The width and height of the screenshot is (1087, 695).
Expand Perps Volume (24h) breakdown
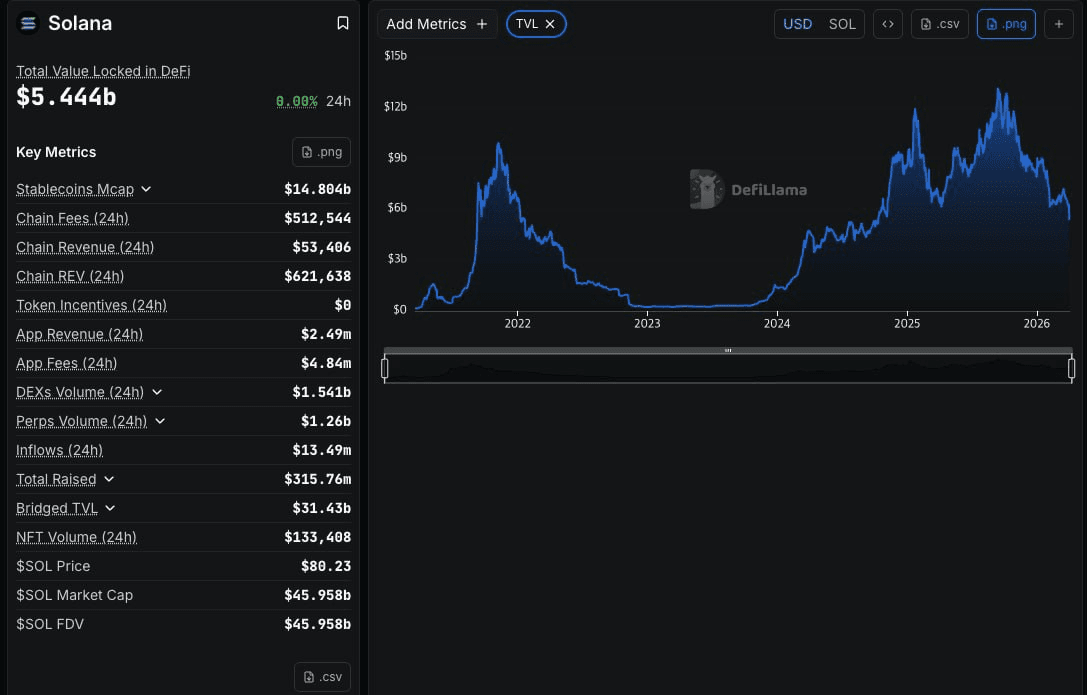pos(160,421)
